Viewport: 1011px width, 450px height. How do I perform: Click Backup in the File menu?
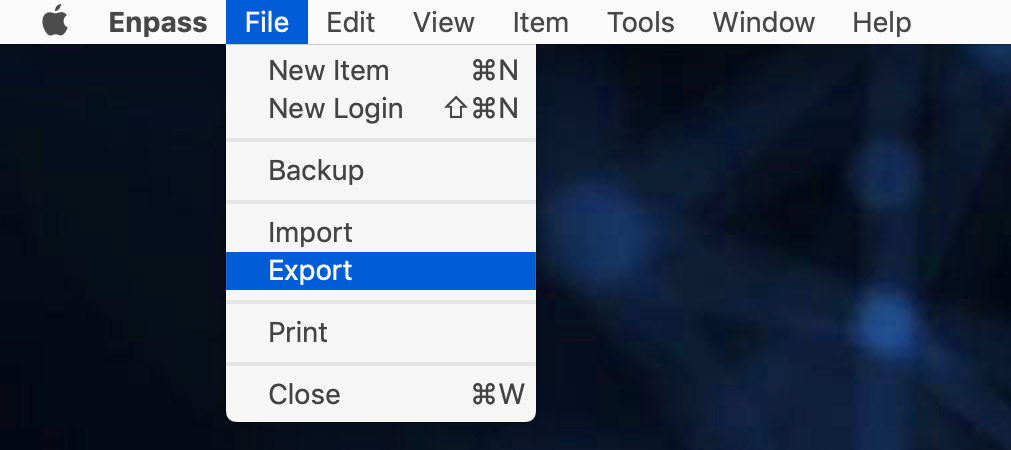pyautogui.click(x=316, y=171)
